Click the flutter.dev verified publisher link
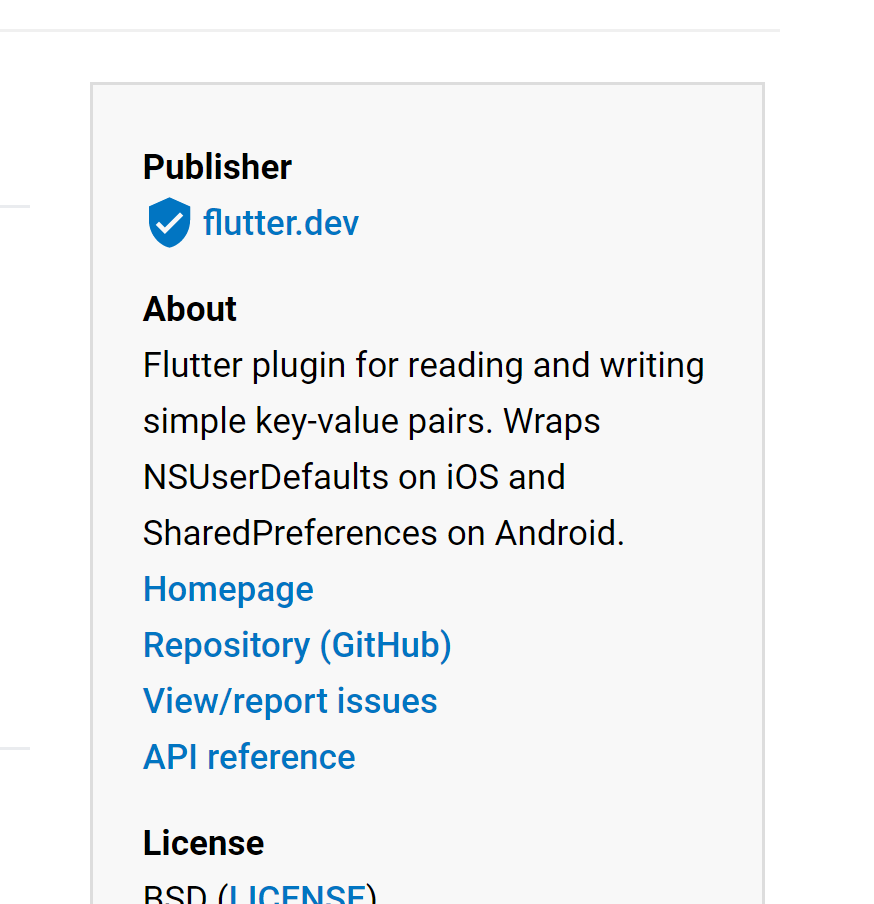Screen dimensions: 874x904 (280, 222)
